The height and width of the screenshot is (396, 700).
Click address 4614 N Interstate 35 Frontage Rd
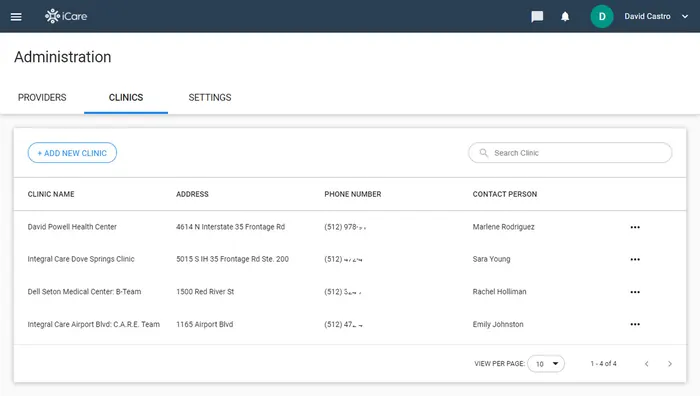(x=230, y=227)
